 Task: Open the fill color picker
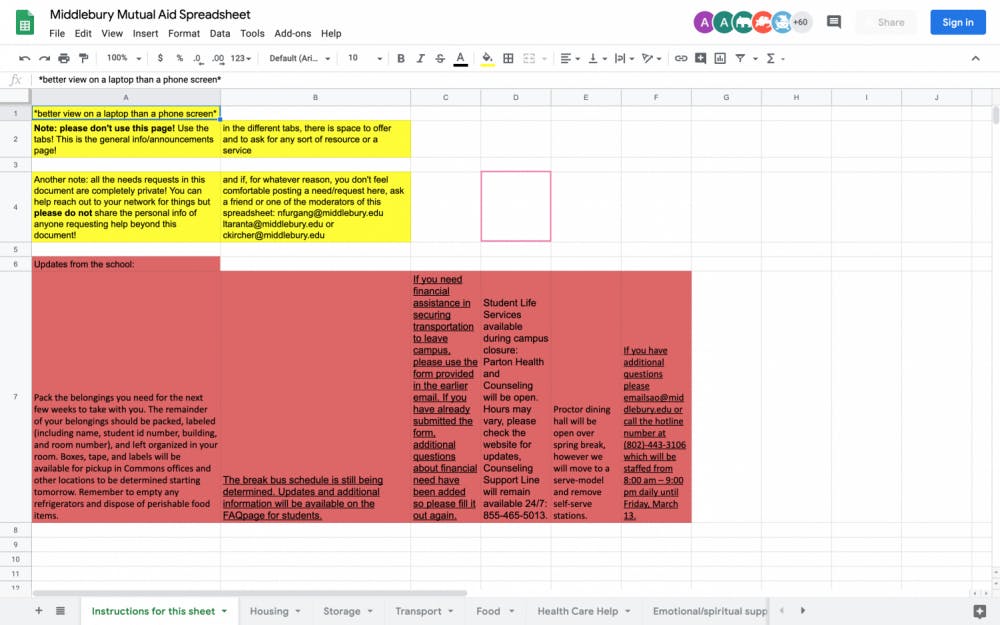487,59
